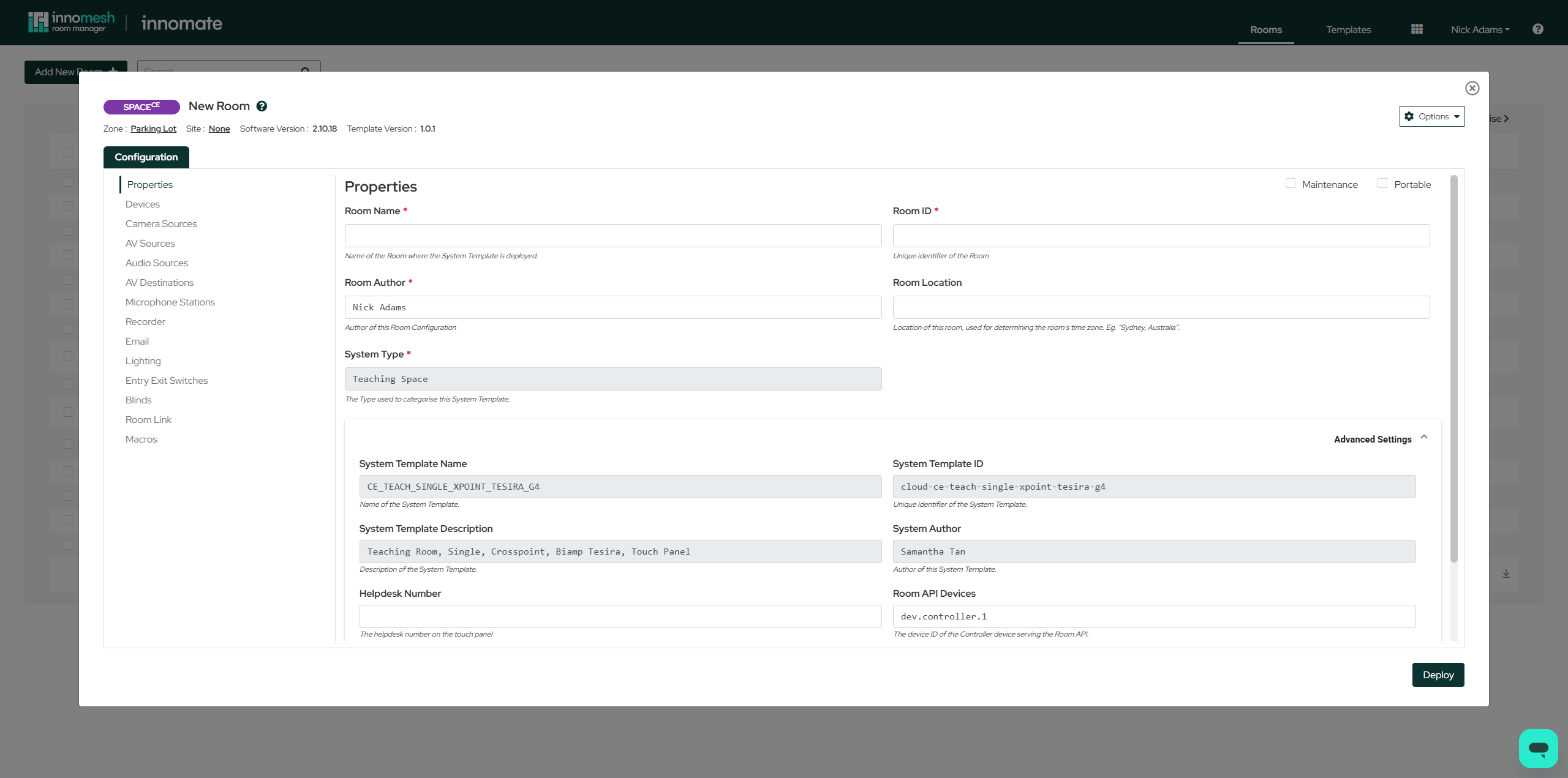This screenshot has height=778, width=1568.
Task: Click the help icon next to New Room
Action: tap(262, 107)
